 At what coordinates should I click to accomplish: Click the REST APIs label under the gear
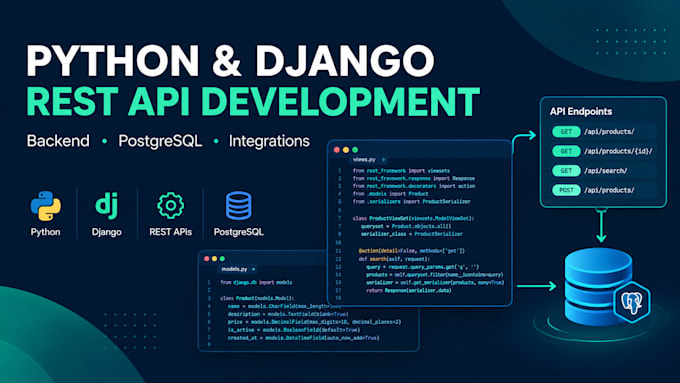click(x=170, y=232)
